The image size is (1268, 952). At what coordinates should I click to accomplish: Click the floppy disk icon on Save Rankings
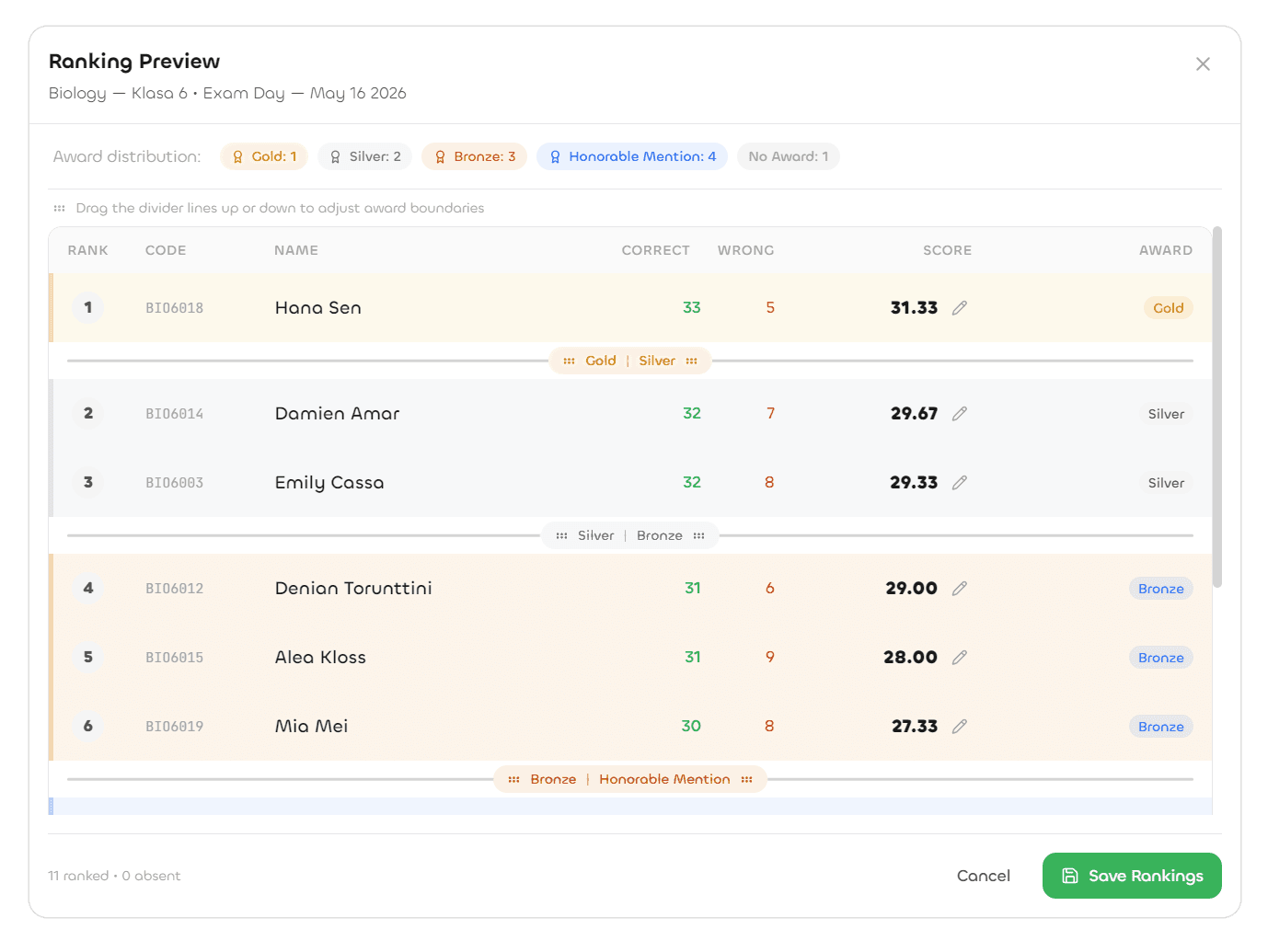1070,876
